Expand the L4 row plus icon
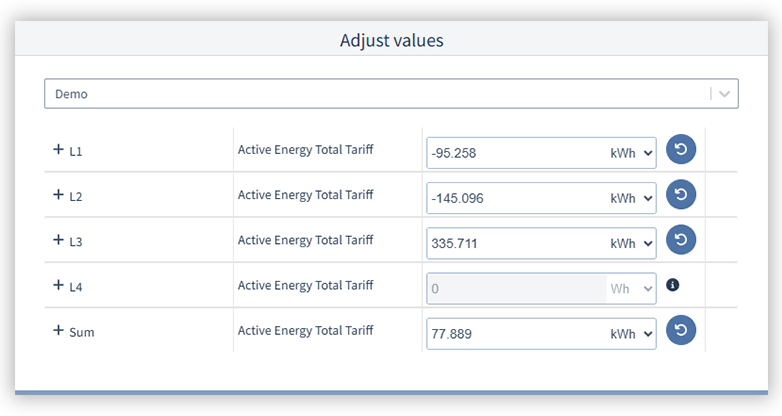782x416 pixels. pos(58,286)
